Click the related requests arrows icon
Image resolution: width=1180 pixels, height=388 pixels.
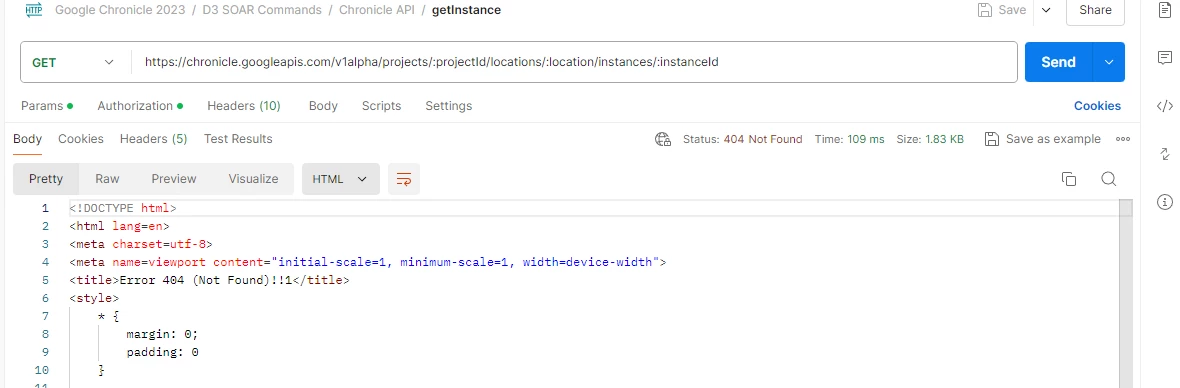[x=1164, y=154]
